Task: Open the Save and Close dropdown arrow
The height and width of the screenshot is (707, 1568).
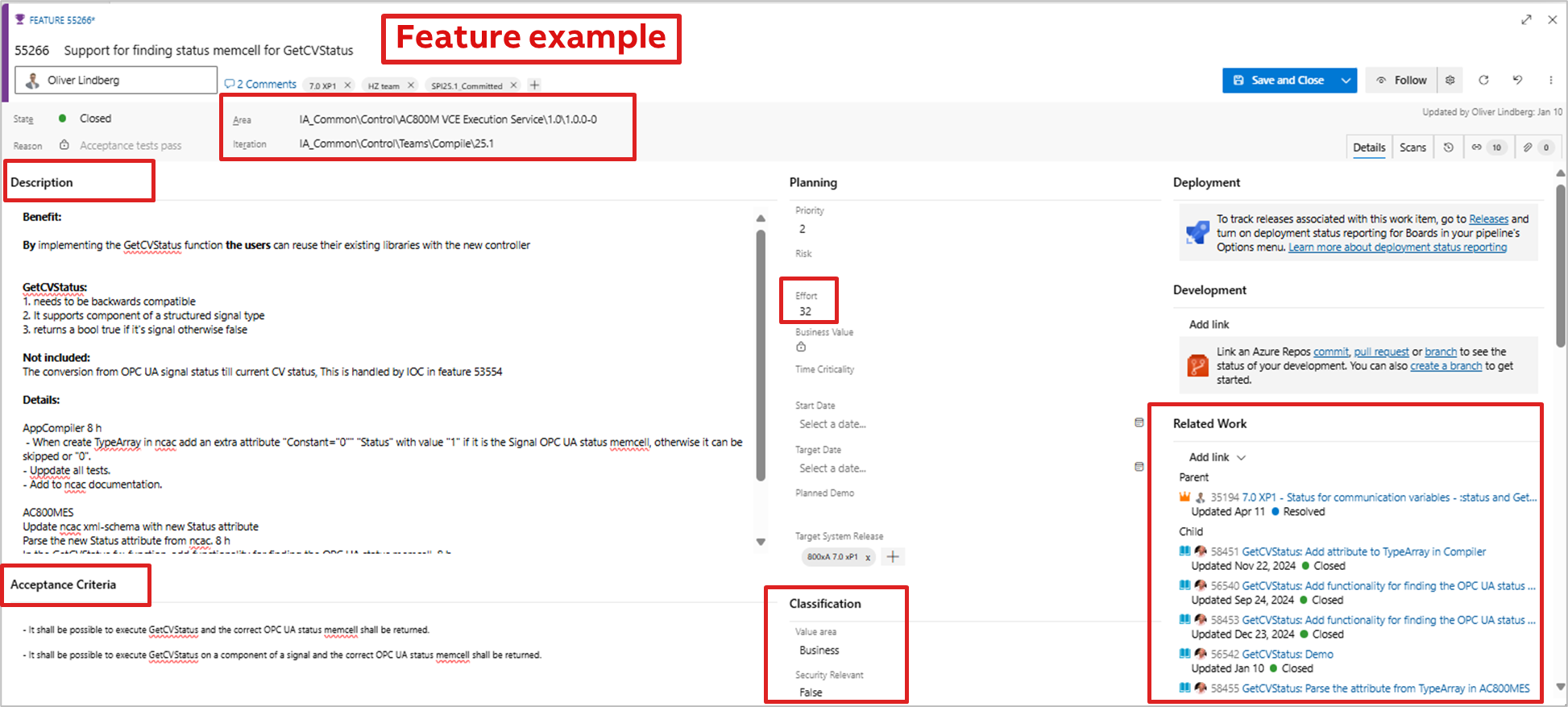Action: pos(1346,81)
